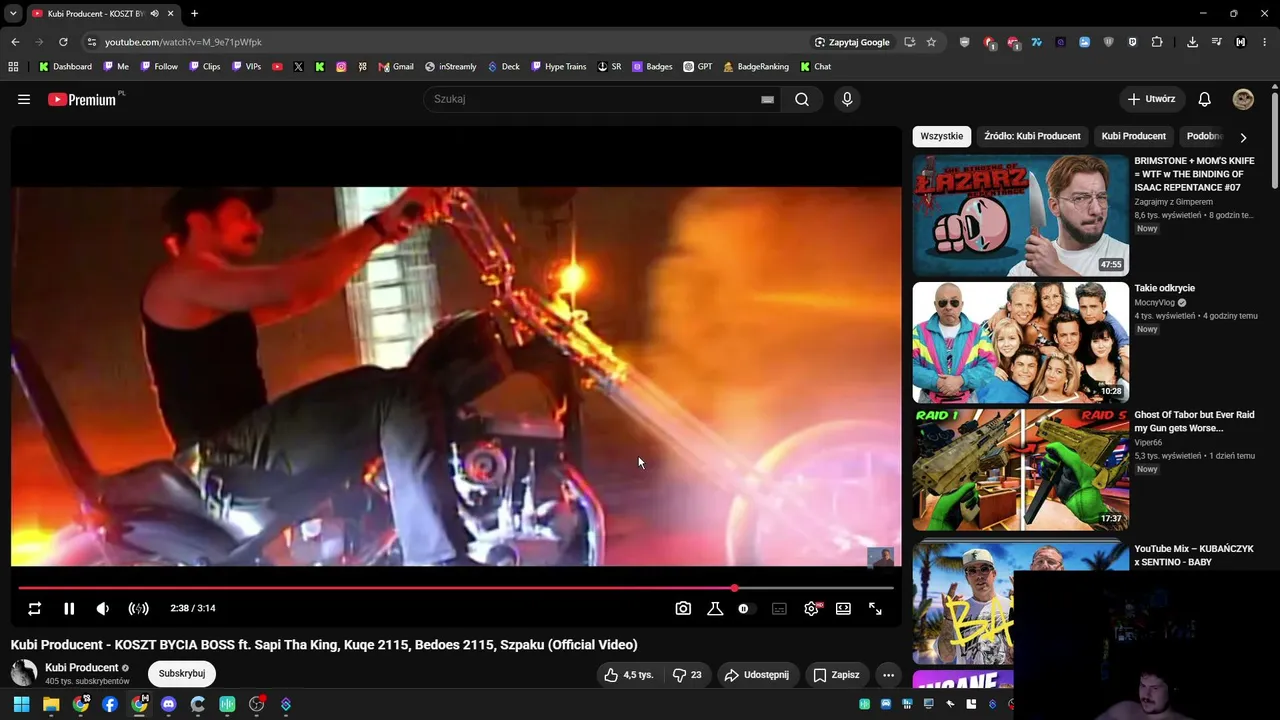Click the Utwórz create button
Viewport: 1280px width, 720px height.
pos(1152,99)
